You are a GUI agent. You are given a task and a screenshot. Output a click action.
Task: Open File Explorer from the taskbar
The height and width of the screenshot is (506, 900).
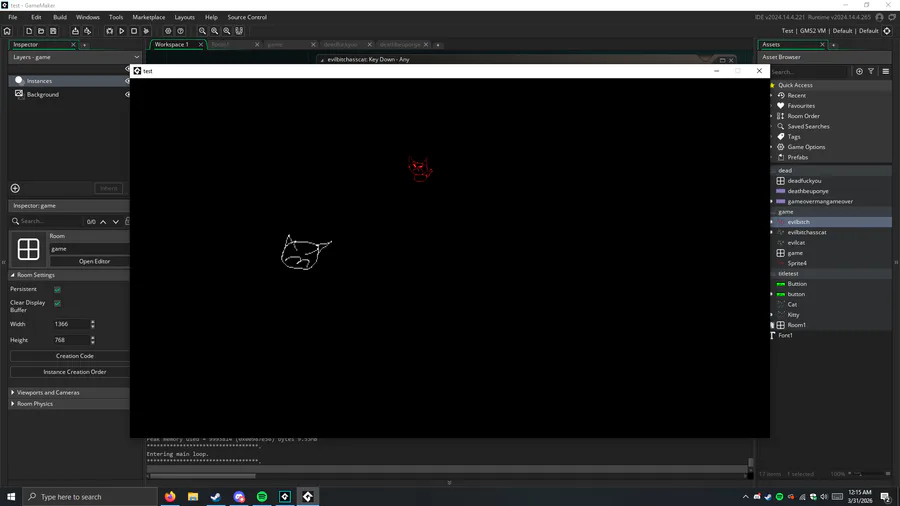pyautogui.click(x=193, y=497)
